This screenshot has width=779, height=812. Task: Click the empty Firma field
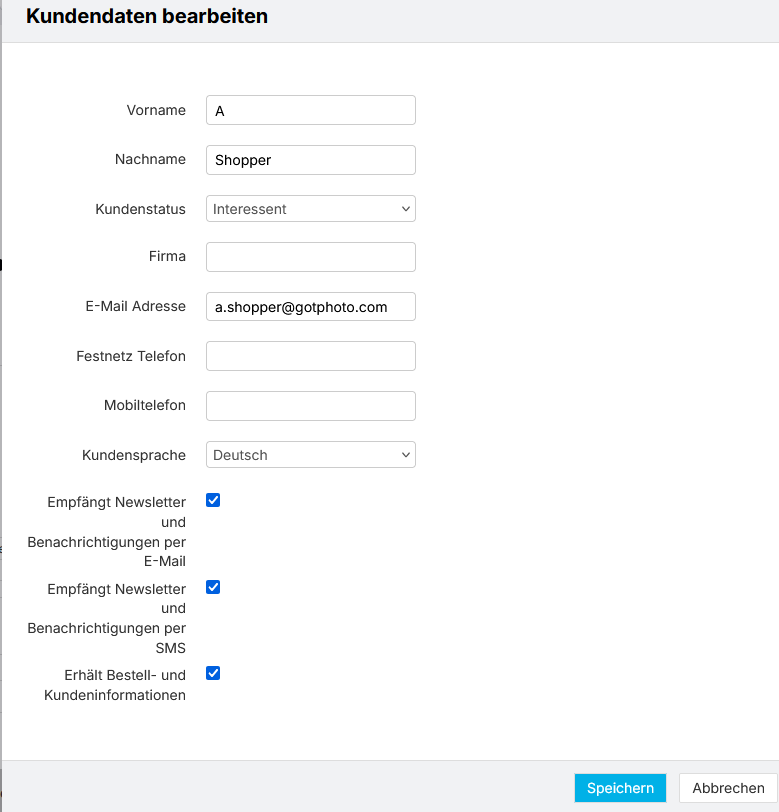(x=311, y=257)
